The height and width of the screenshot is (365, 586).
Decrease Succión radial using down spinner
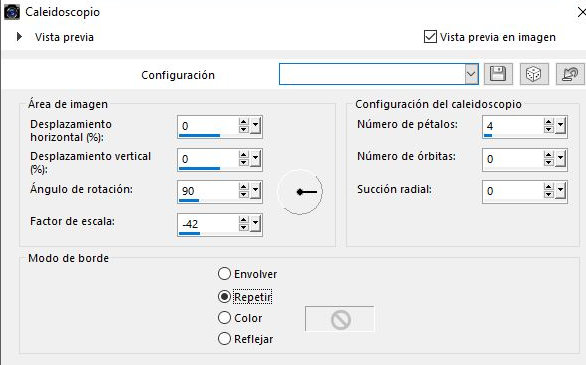tap(549, 194)
